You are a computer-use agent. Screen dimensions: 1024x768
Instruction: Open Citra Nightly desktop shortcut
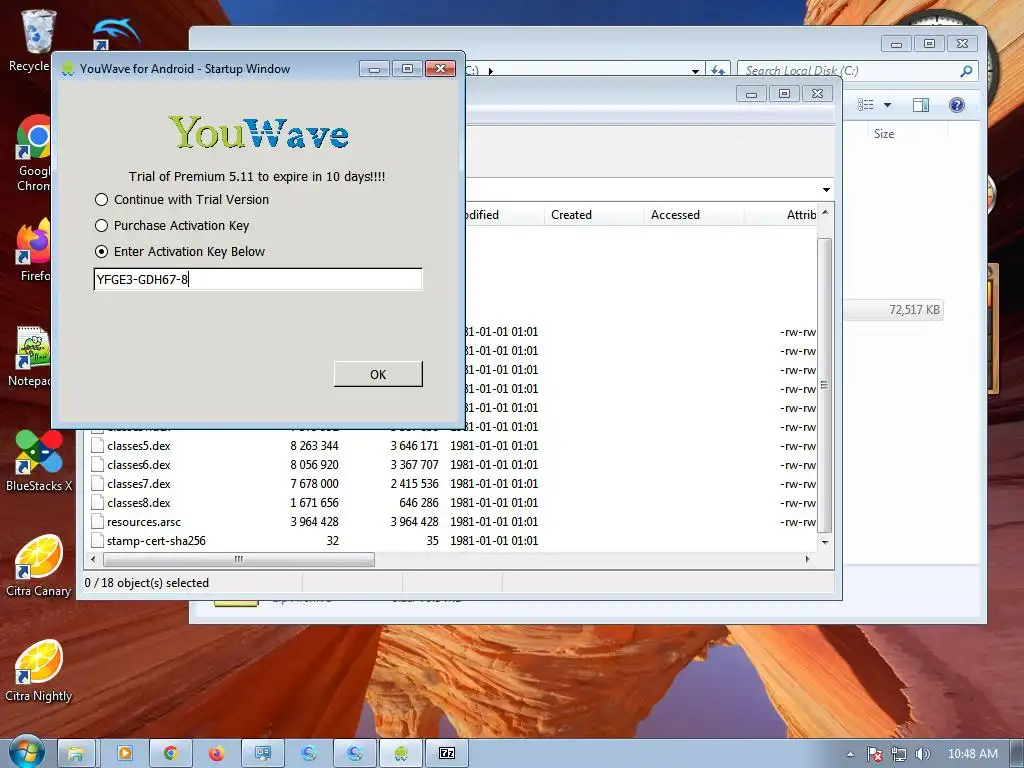click(x=39, y=671)
